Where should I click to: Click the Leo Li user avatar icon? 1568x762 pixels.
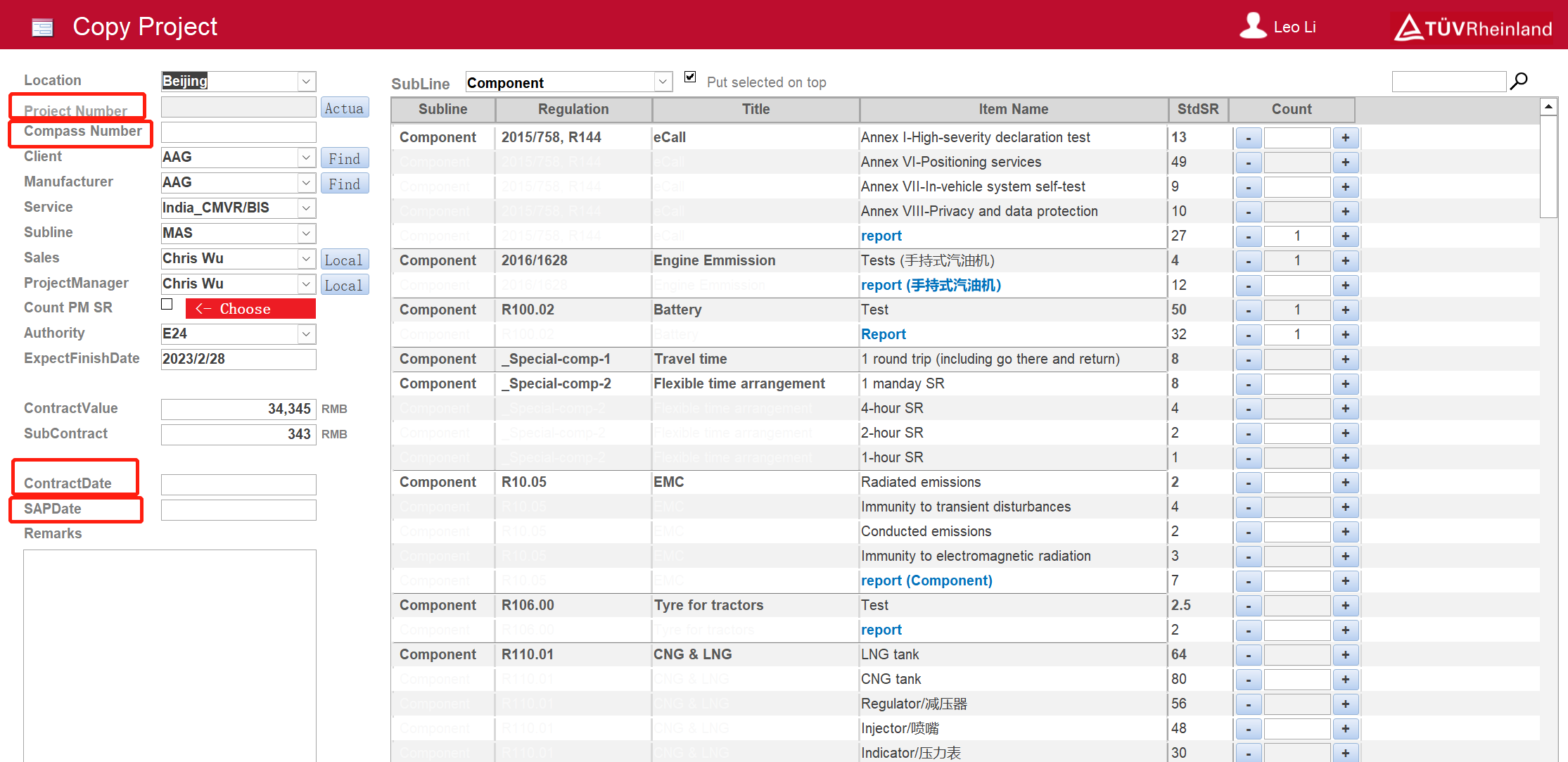[x=1253, y=26]
